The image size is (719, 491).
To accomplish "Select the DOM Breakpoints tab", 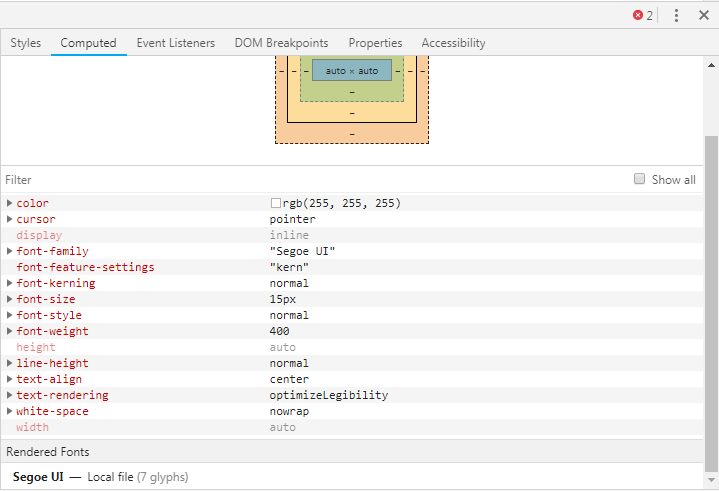I will click(281, 43).
